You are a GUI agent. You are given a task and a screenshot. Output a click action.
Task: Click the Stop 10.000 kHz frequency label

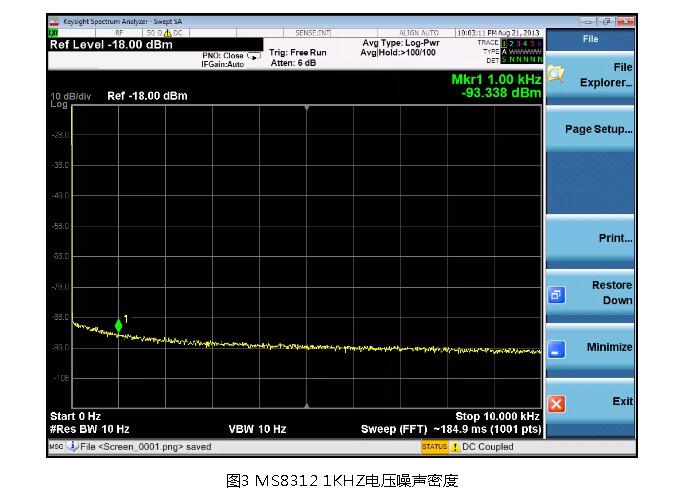point(497,416)
